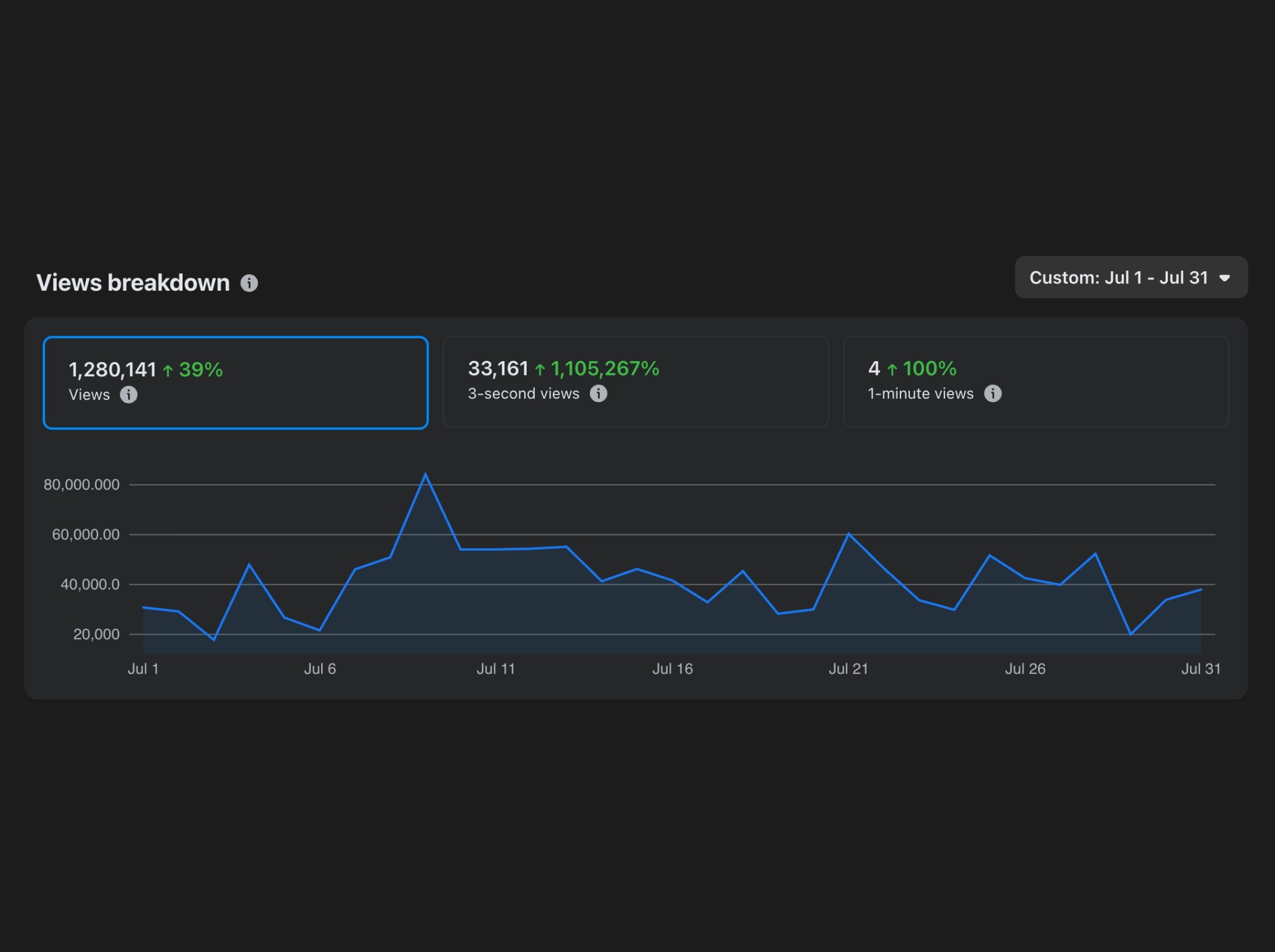Viewport: 1275px width, 952px height.
Task: Click the 80,000 gridline label
Action: [x=82, y=485]
